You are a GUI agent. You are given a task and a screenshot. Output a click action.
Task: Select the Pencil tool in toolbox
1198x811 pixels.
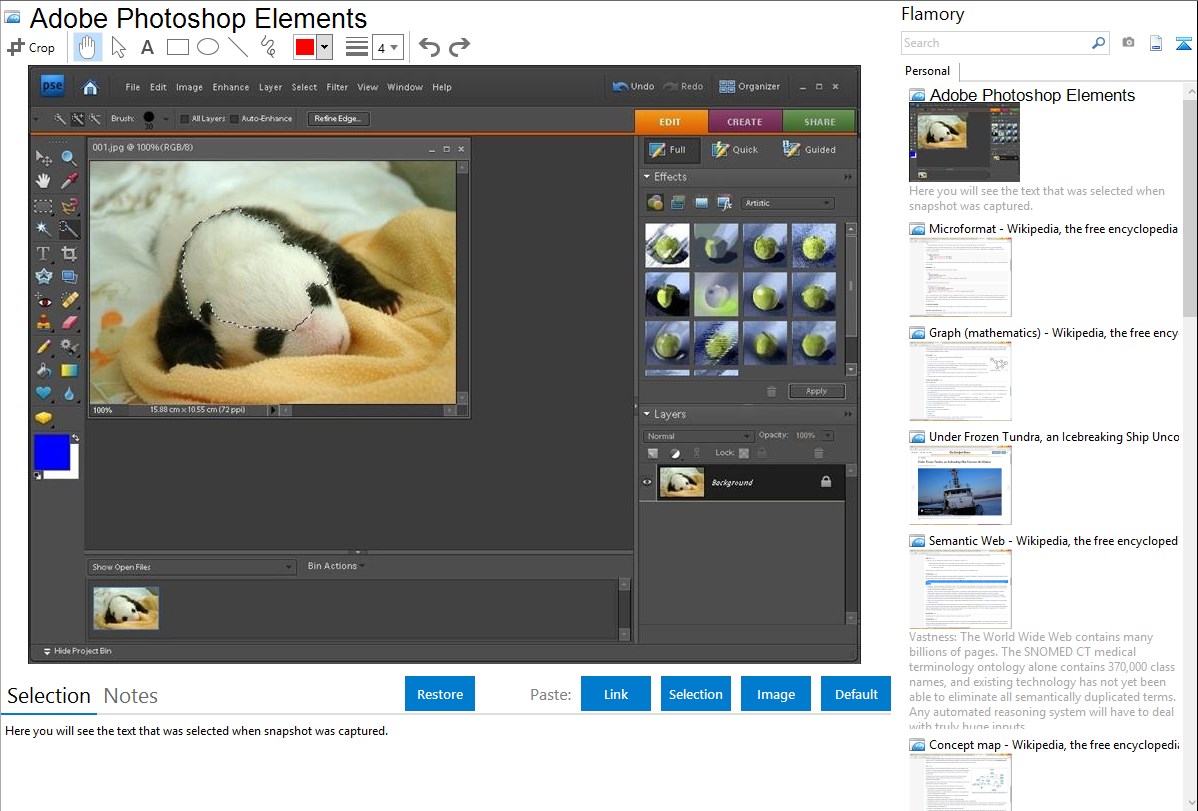(x=44, y=347)
